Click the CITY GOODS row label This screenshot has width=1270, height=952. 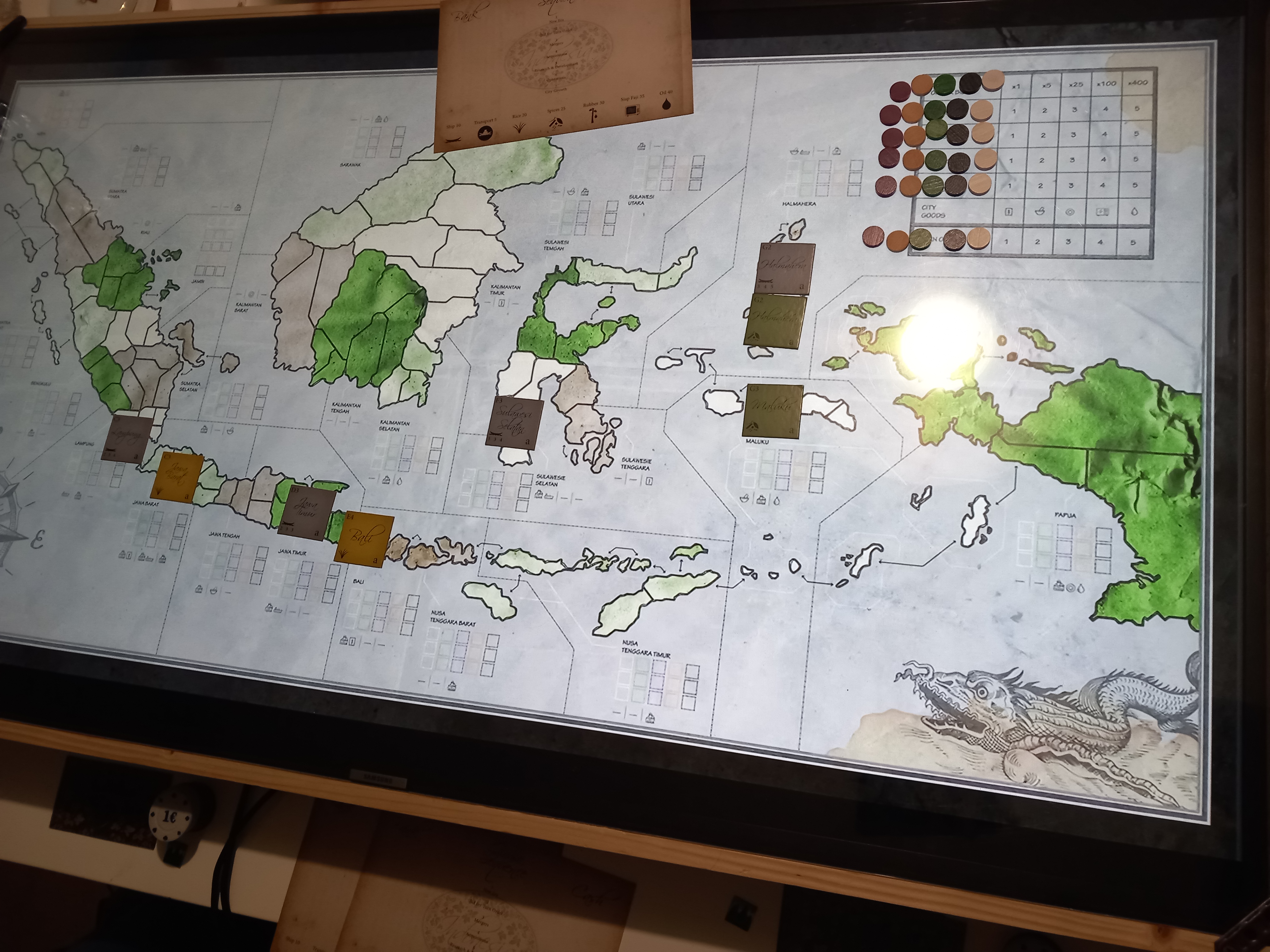pos(933,212)
